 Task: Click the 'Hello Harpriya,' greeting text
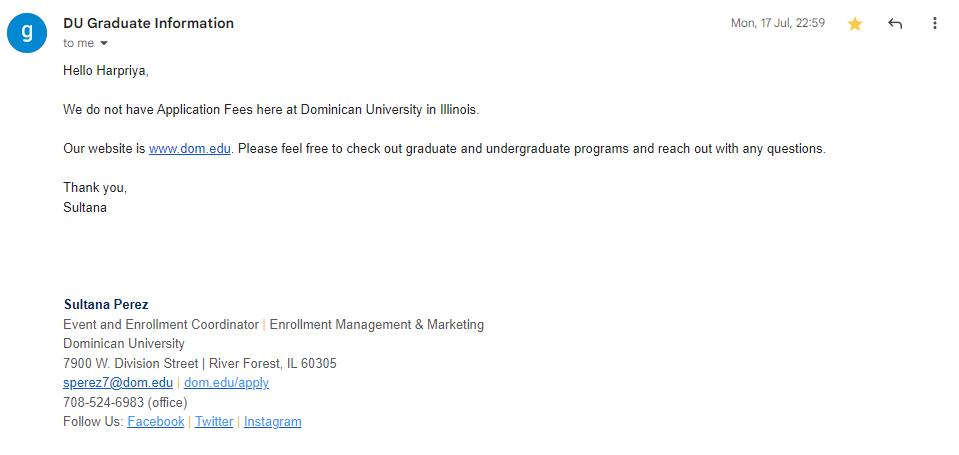[106, 71]
